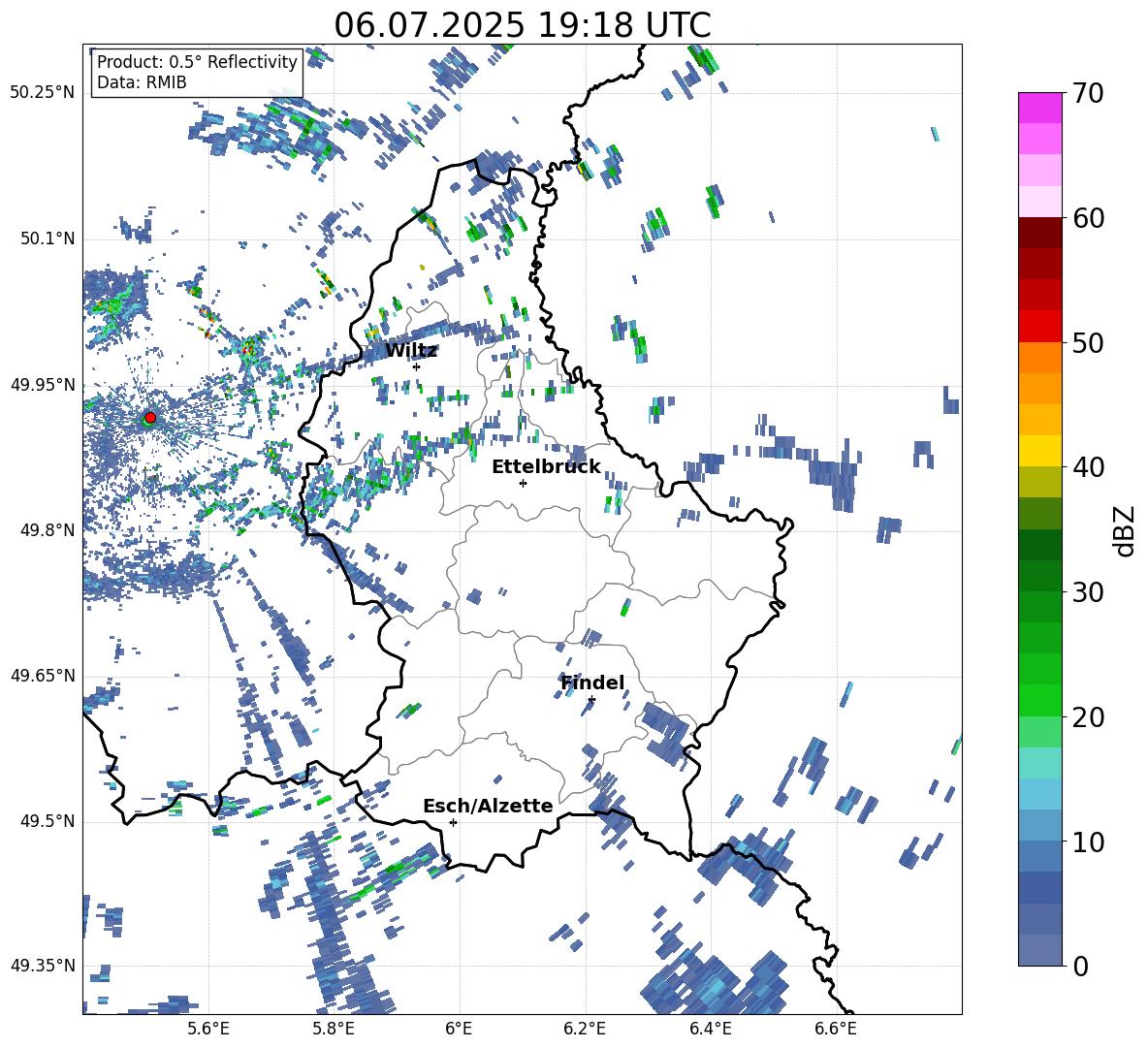Click the Esch/Alzette city label
The width and height of the screenshot is (1148, 1048).
[x=488, y=806]
